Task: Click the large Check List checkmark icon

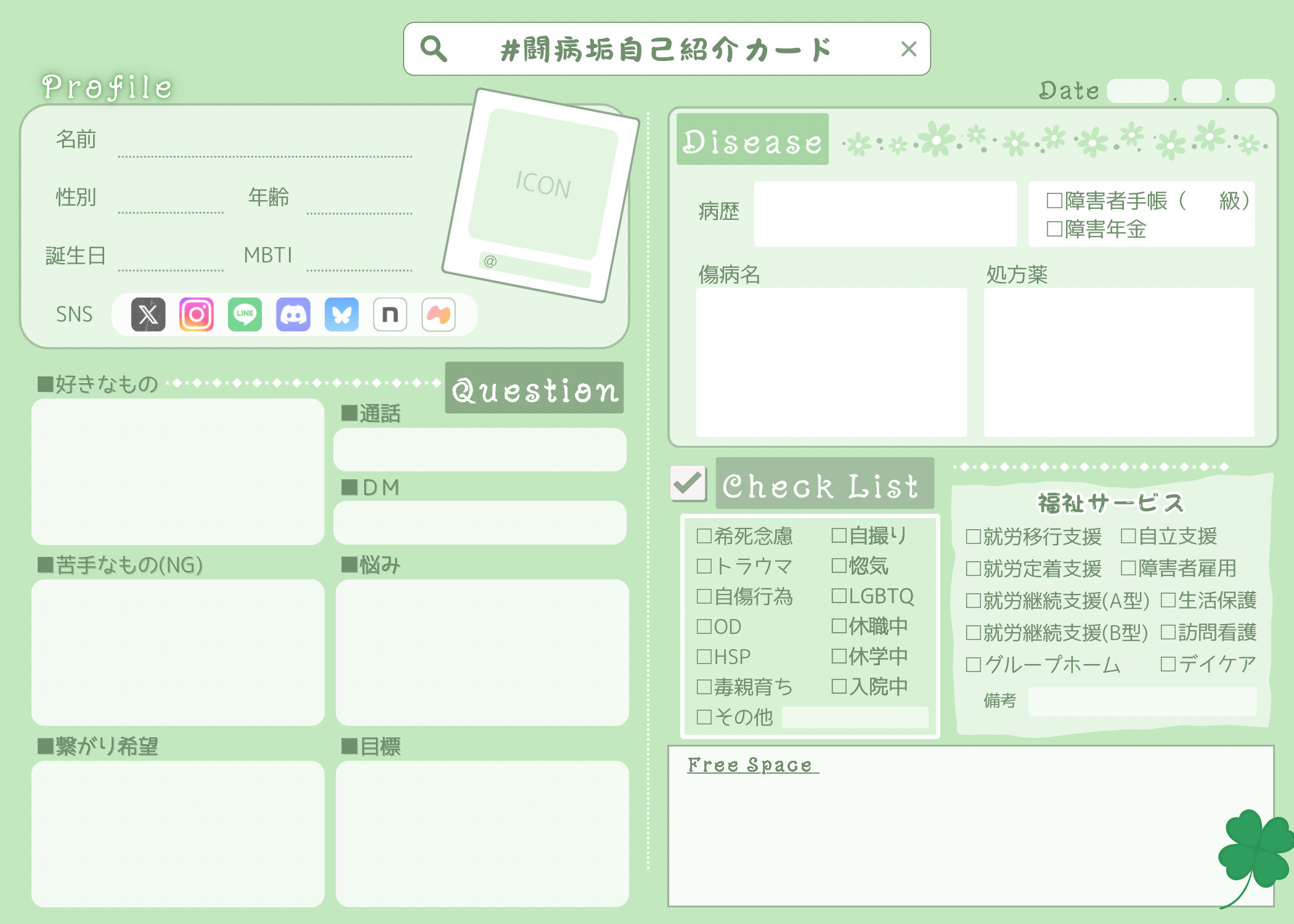Action: [688, 483]
